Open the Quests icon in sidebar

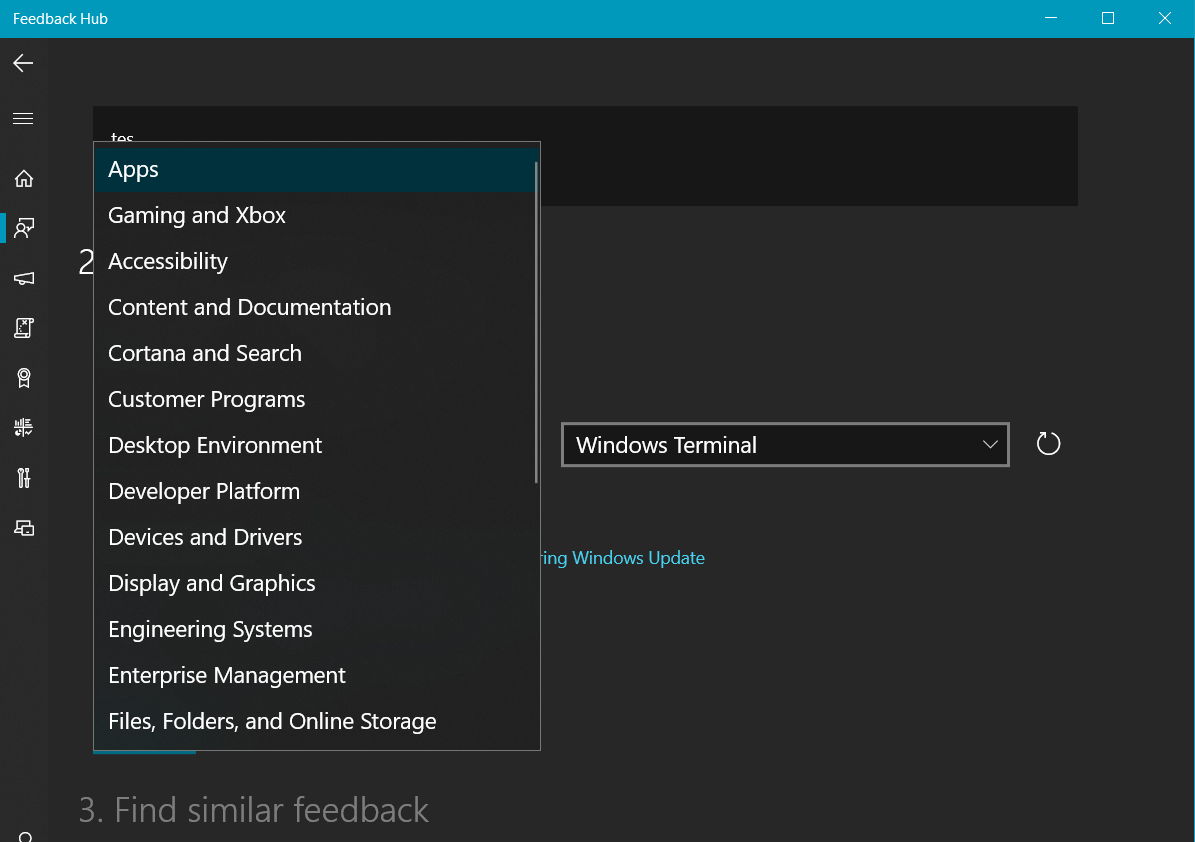[x=24, y=328]
